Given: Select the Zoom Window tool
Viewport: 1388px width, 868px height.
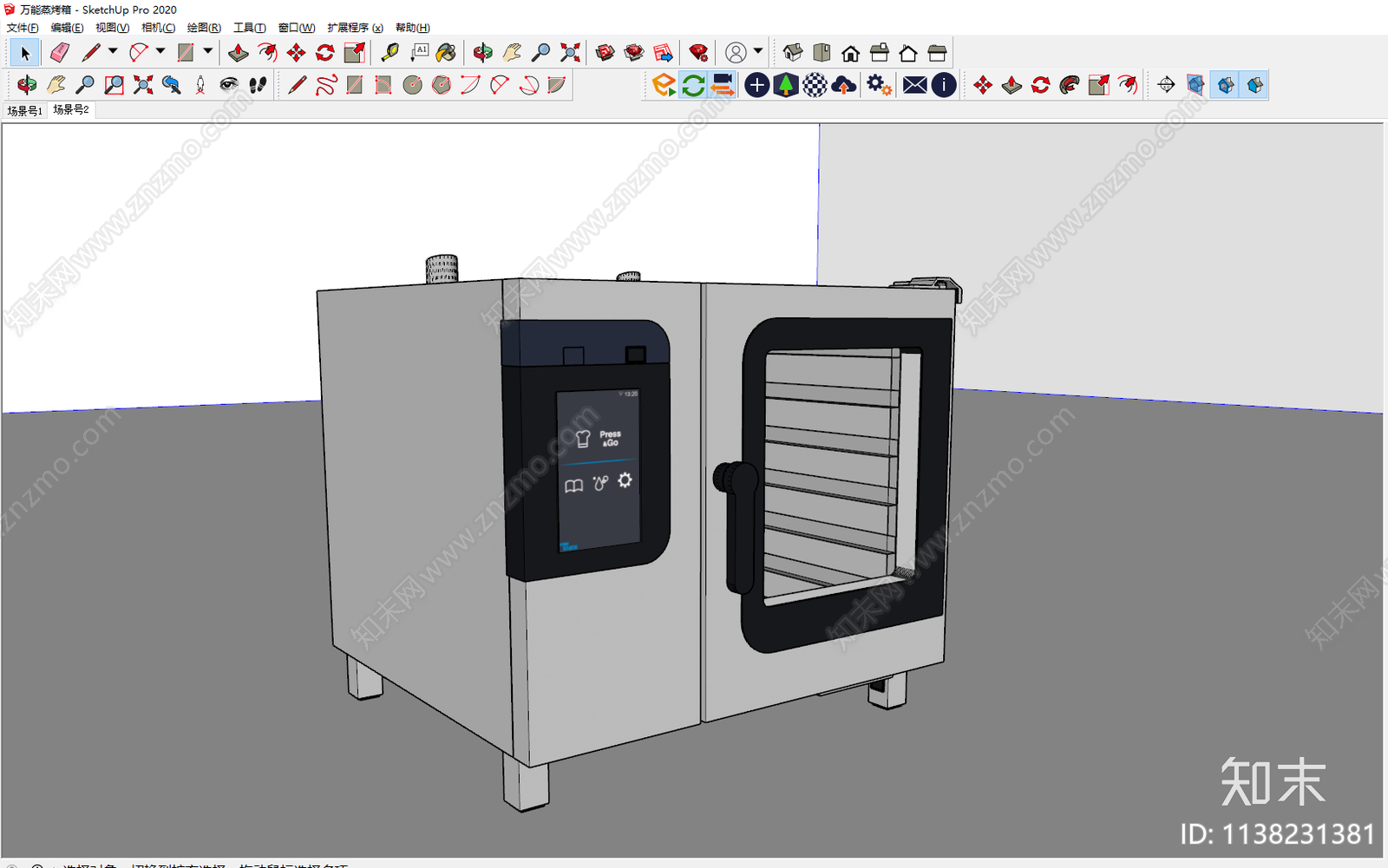Looking at the screenshot, I should click(x=114, y=85).
